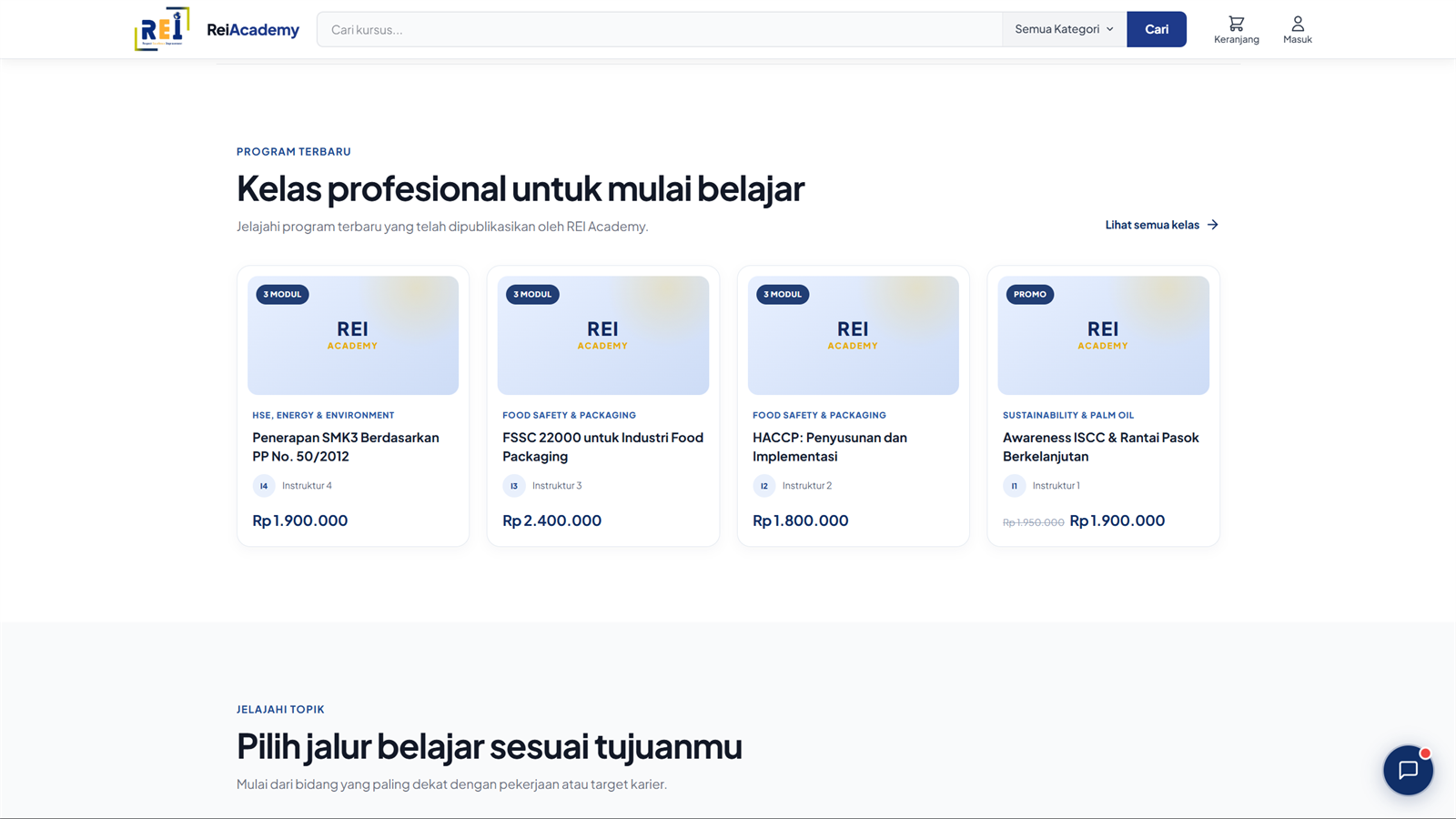1456x819 pixels.
Task: Click Instruktur 2 name text
Action: coord(807,486)
